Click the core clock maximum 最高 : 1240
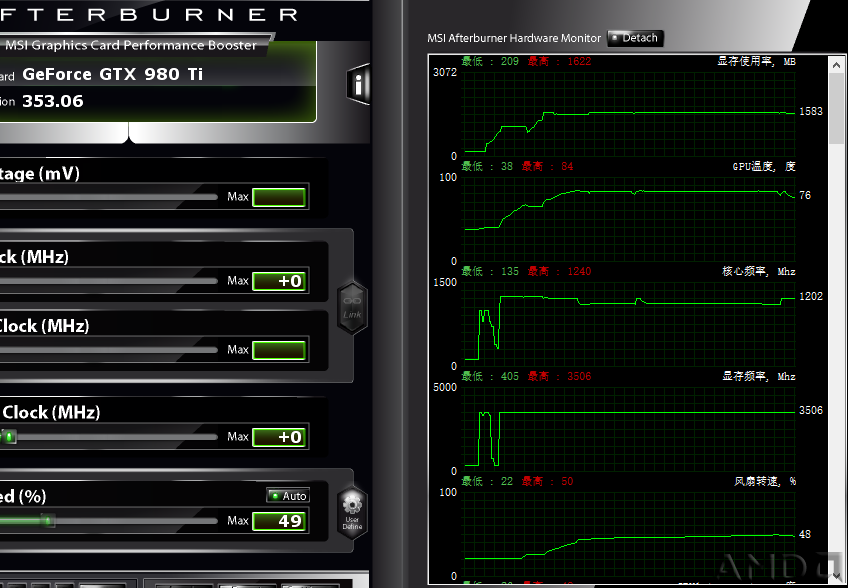This screenshot has width=848, height=588. coord(559,271)
